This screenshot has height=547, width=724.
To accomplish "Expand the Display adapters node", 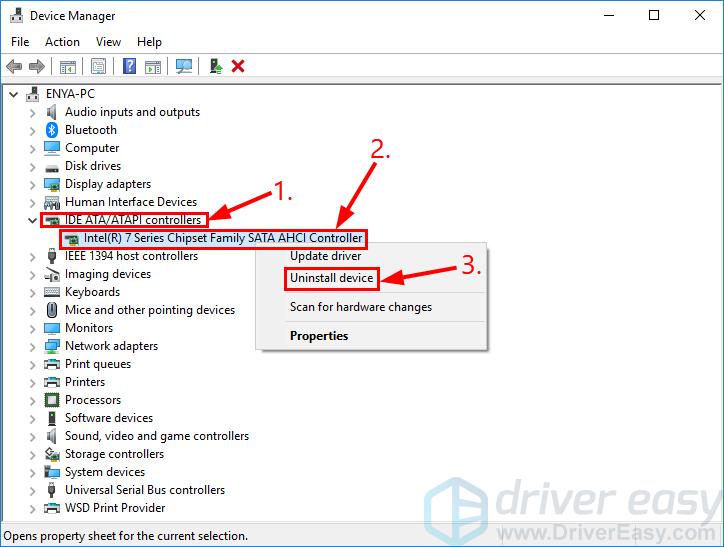I will click(32, 184).
